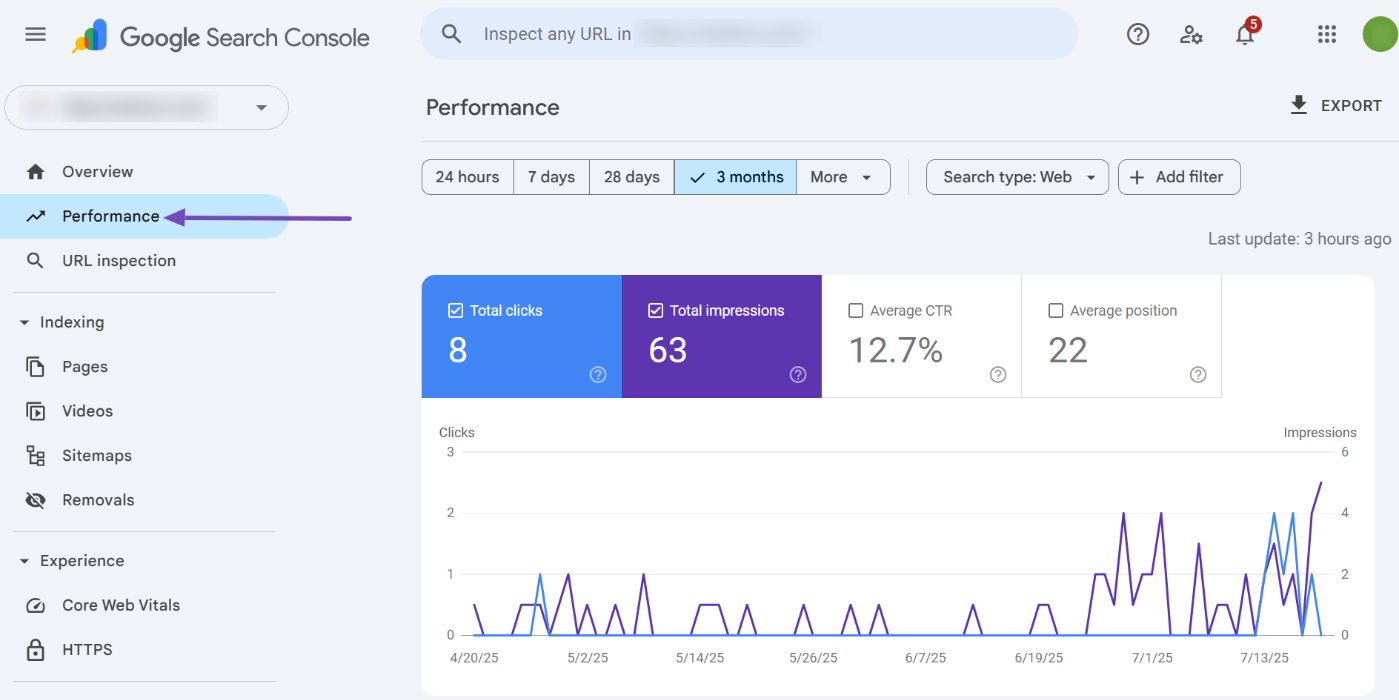
Task: Select the 24 hours date range
Action: [x=467, y=176]
